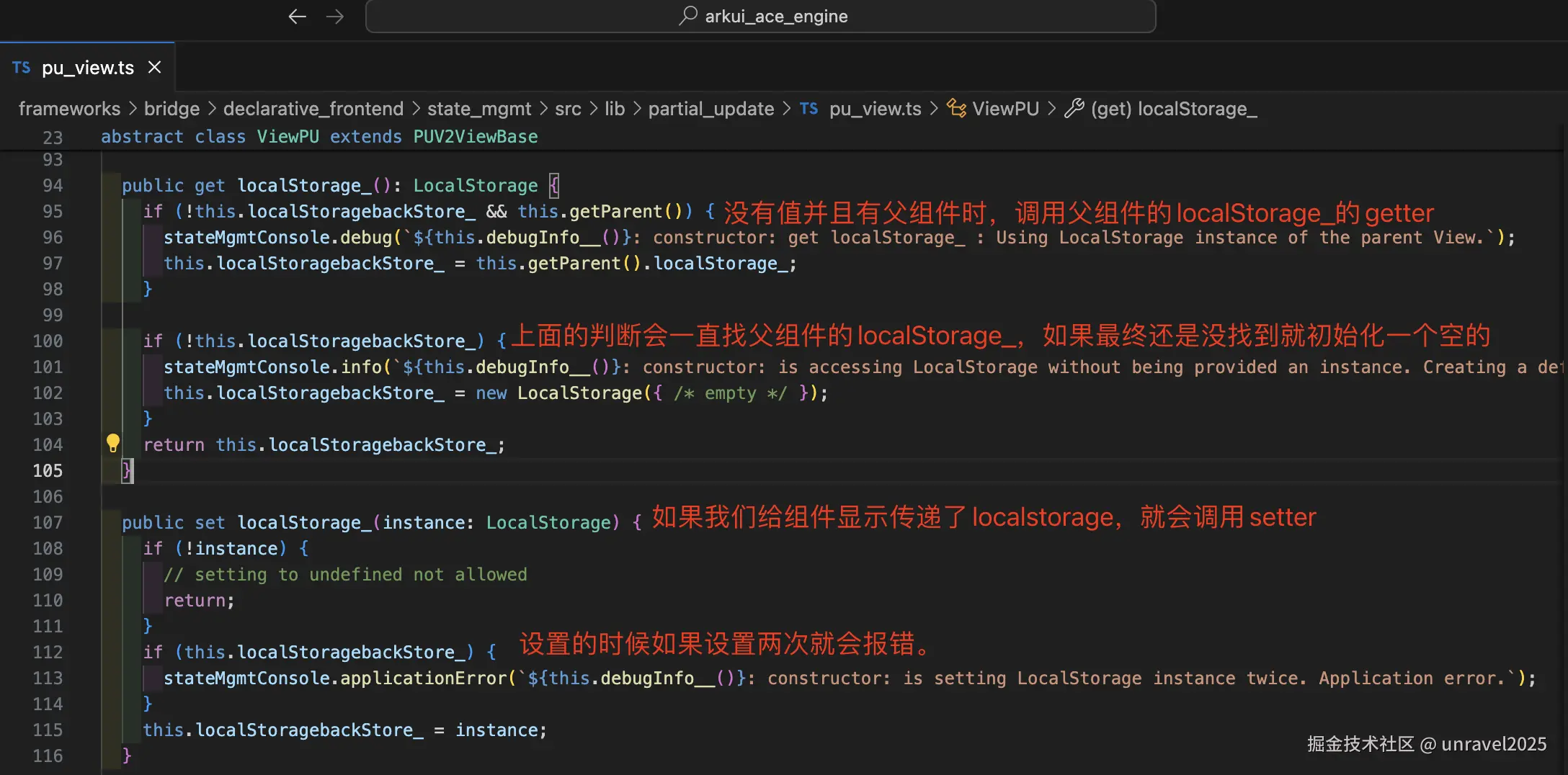Viewport: 1568px width, 775px height.
Task: Open the partial_update breadcrumb dropdown
Action: 710,109
